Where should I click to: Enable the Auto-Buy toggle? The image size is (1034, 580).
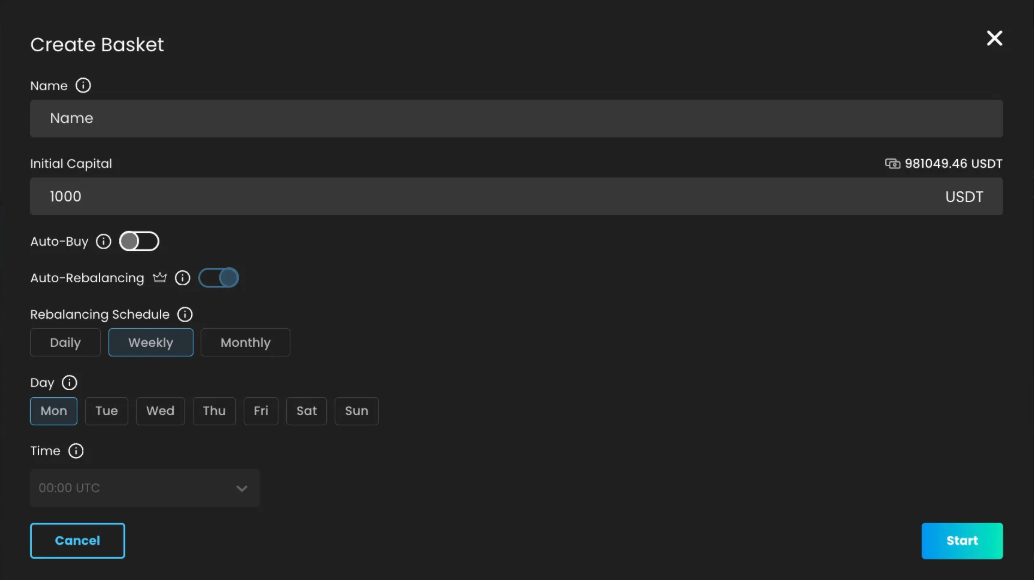point(139,241)
